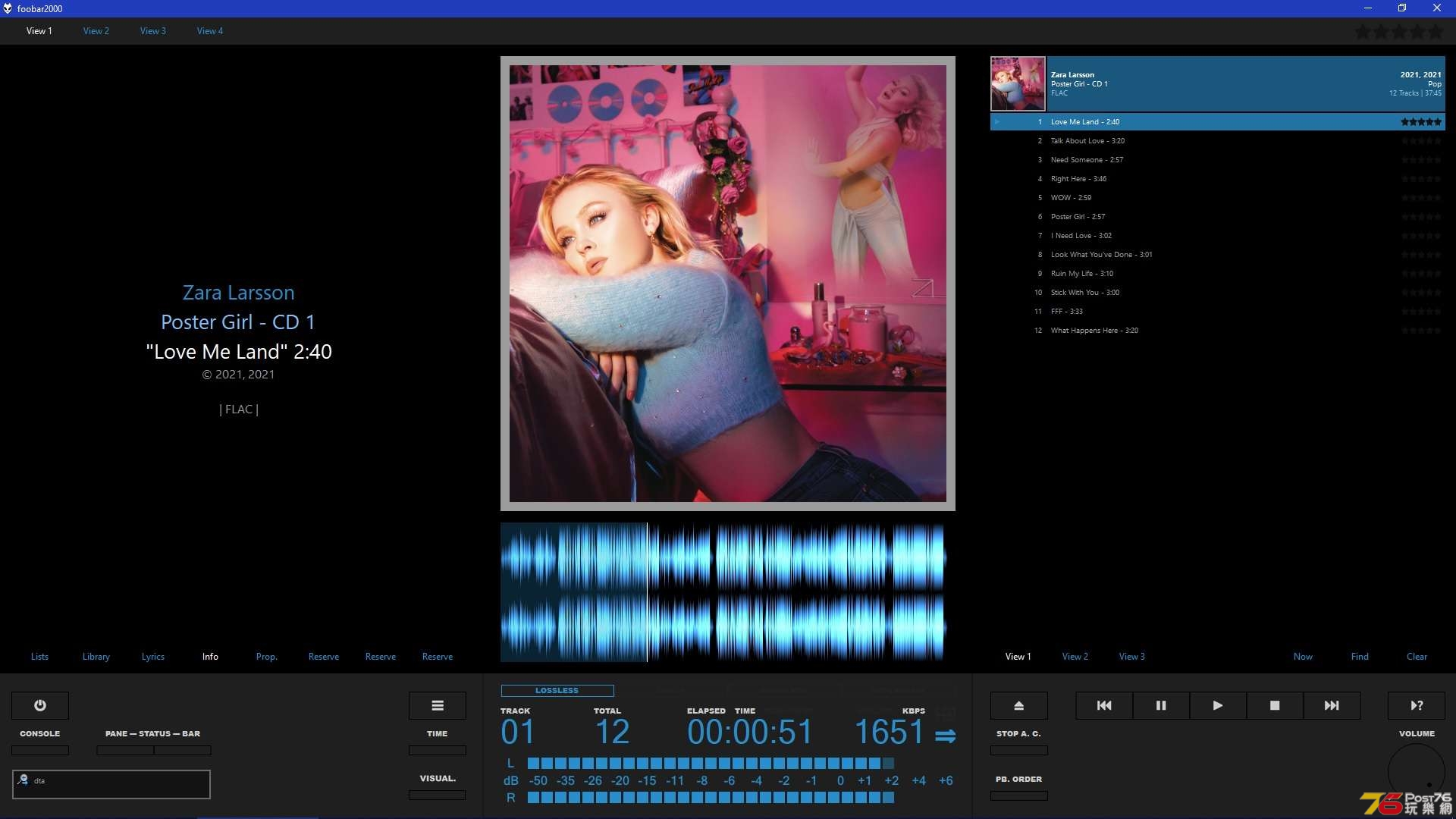Select track FFF - 3:33
Viewport: 1456px width, 819px height.
(x=1218, y=312)
